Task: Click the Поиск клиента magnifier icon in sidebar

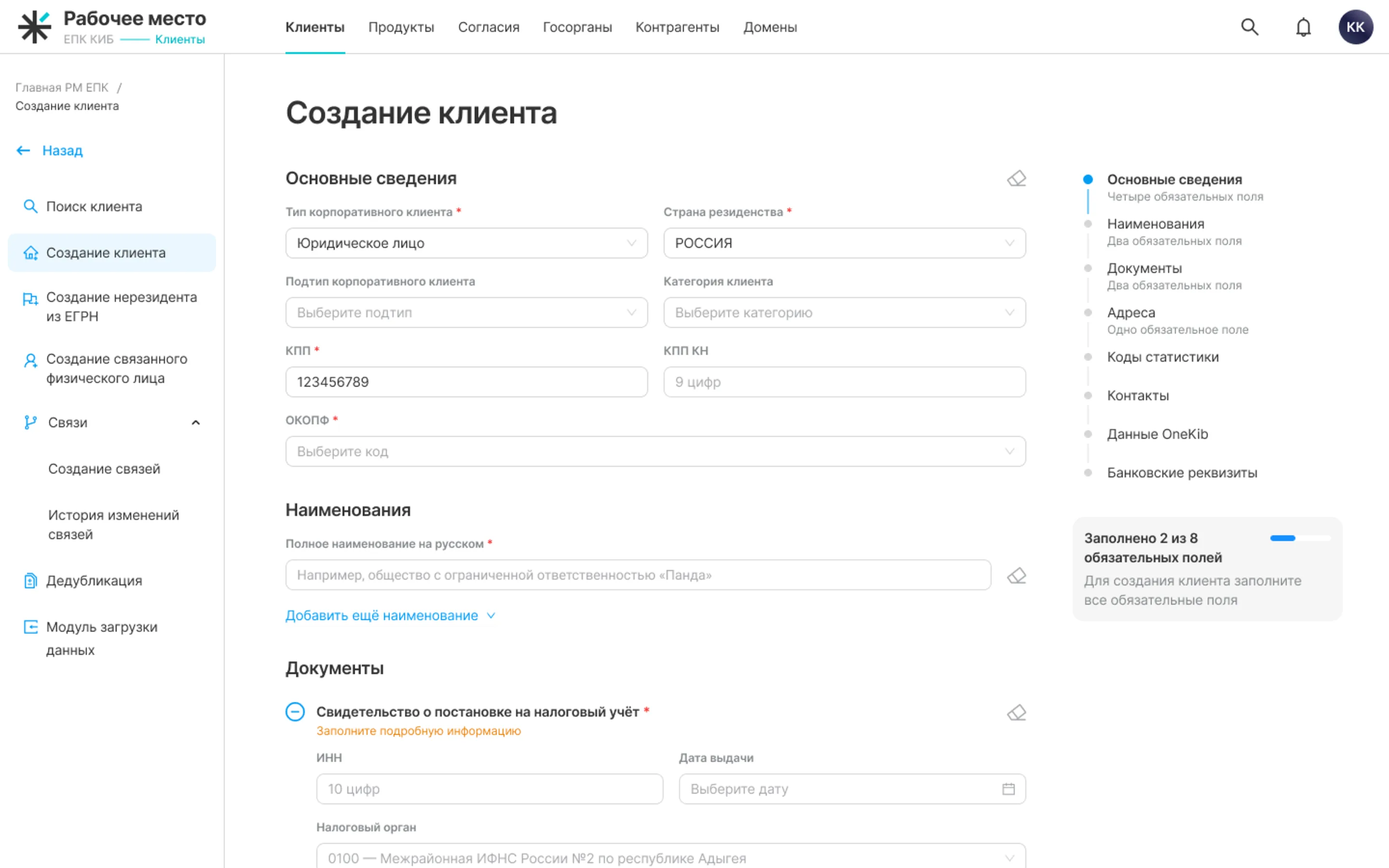Action: tap(30, 206)
